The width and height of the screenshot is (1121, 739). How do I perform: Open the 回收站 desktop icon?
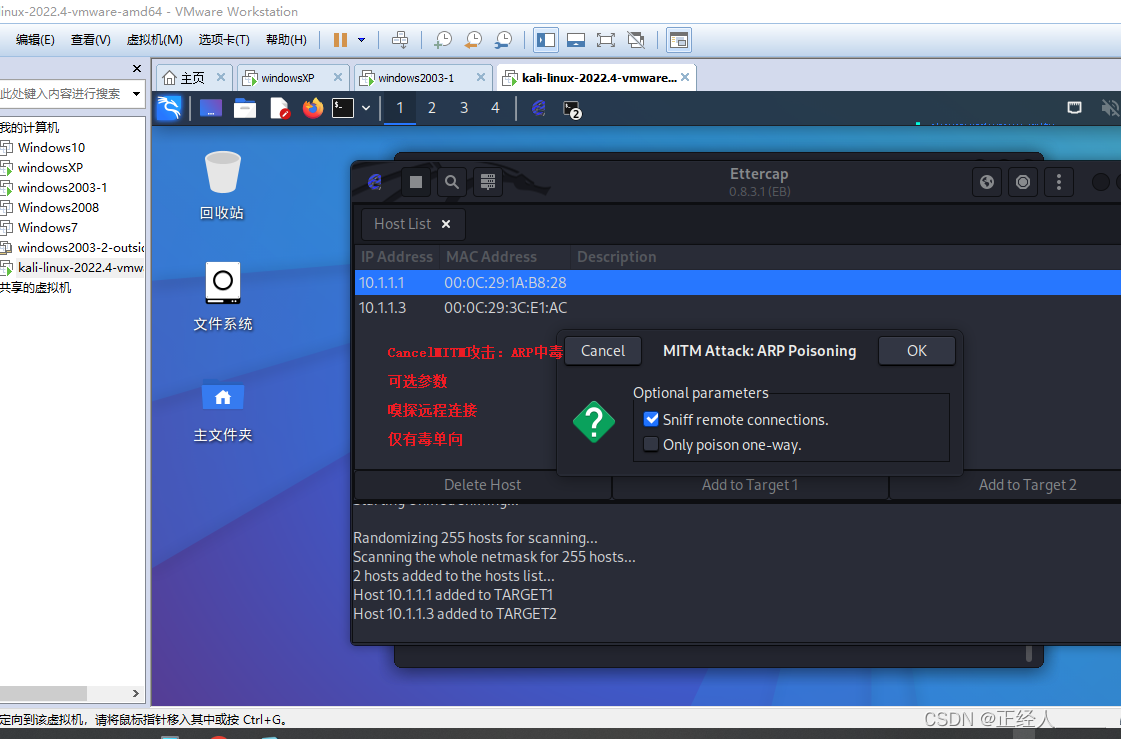(x=222, y=186)
